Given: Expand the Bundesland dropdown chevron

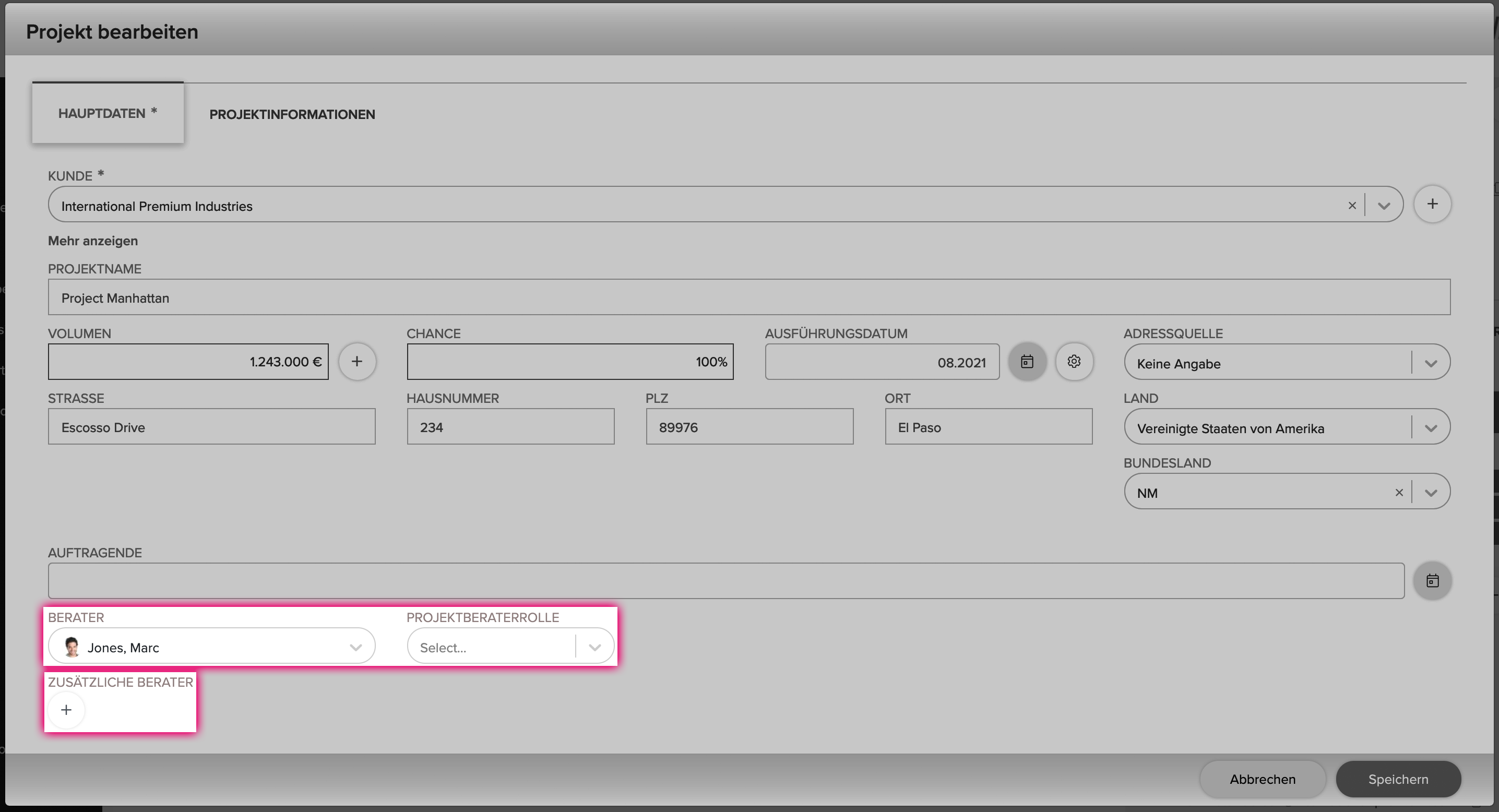Looking at the screenshot, I should pyautogui.click(x=1431, y=493).
